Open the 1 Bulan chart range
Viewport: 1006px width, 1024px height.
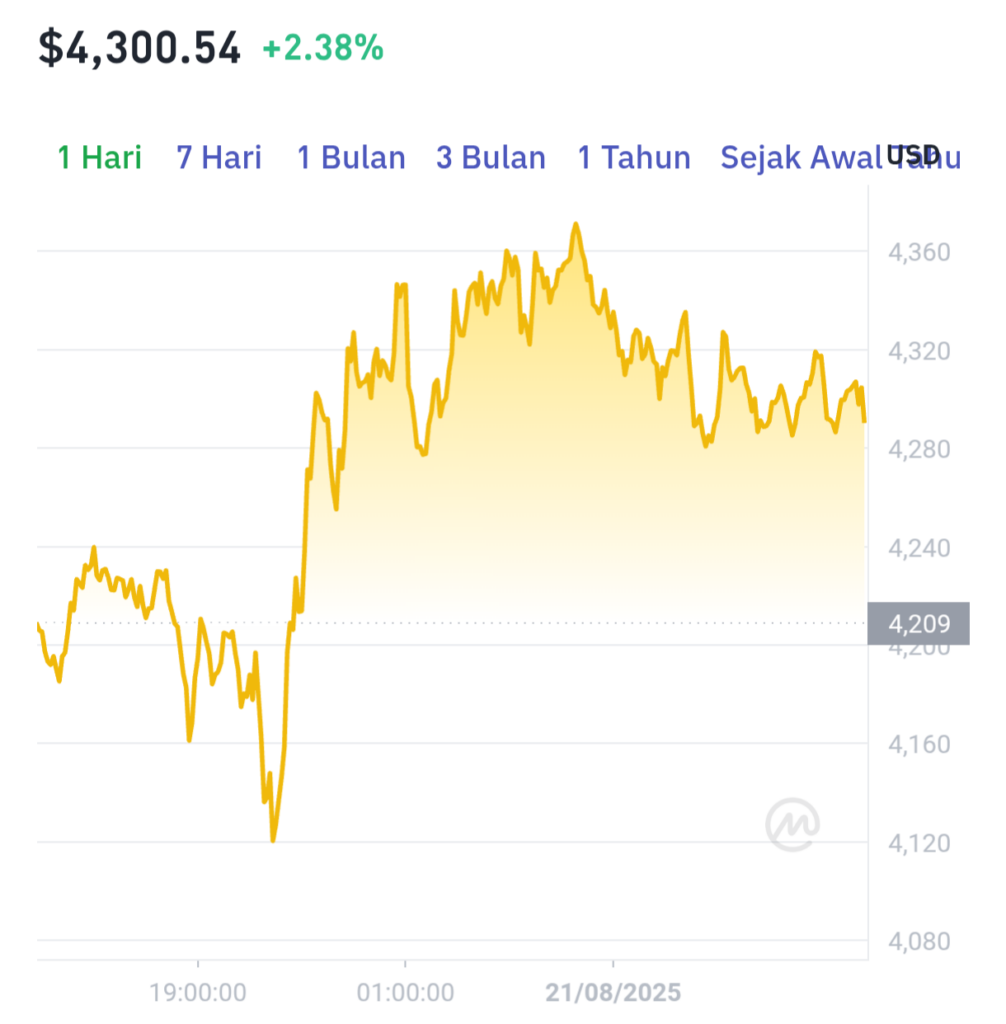(351, 157)
